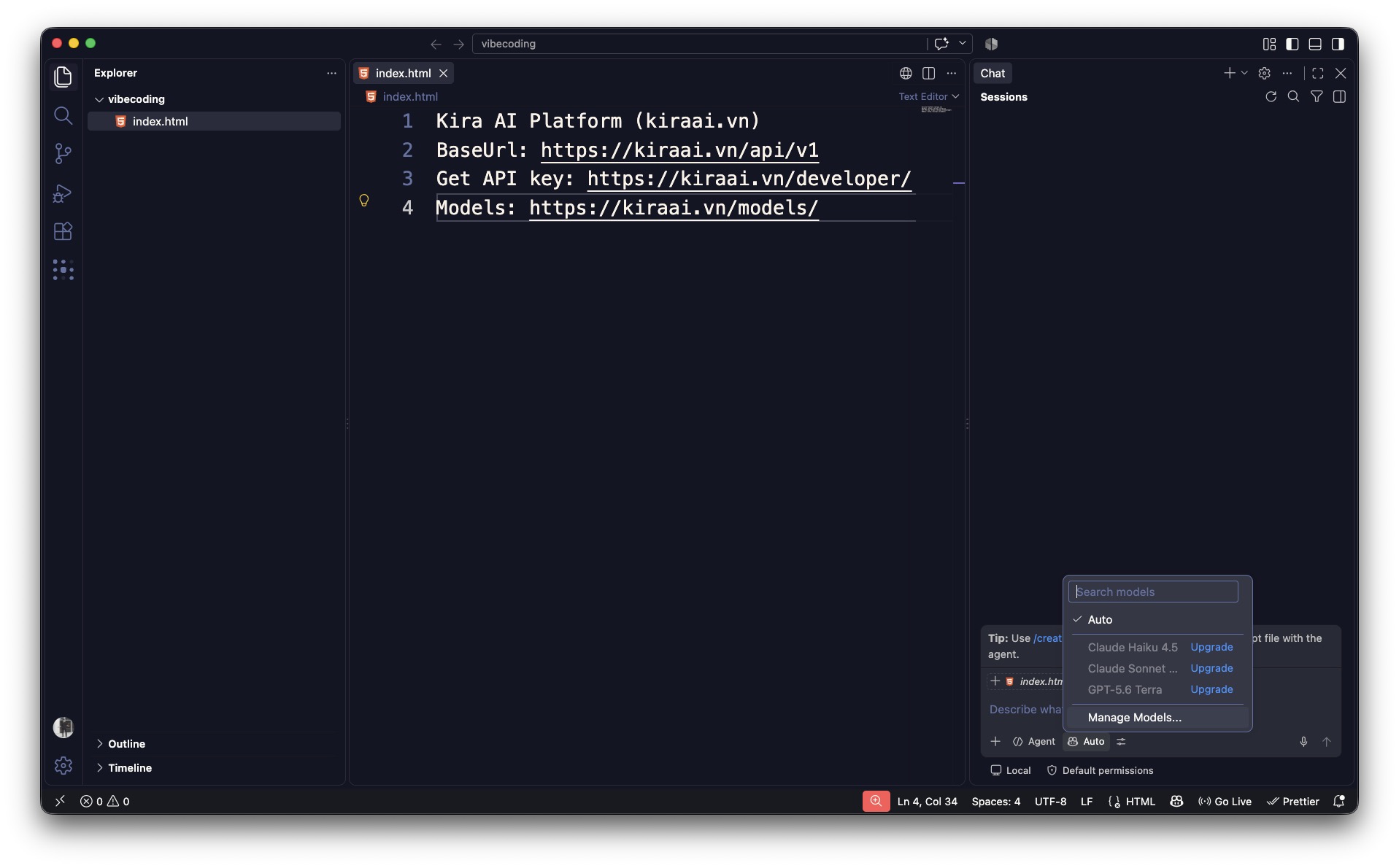
Task: Click index.html in the breadcrumb
Action: 410,96
